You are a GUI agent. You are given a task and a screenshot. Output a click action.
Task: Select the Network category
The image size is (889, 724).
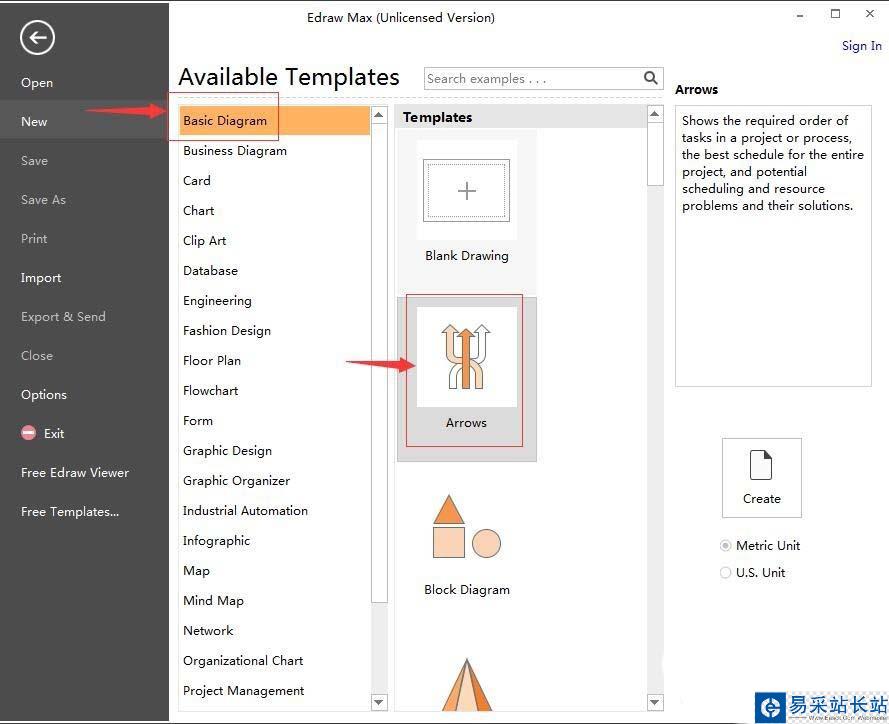pos(208,630)
